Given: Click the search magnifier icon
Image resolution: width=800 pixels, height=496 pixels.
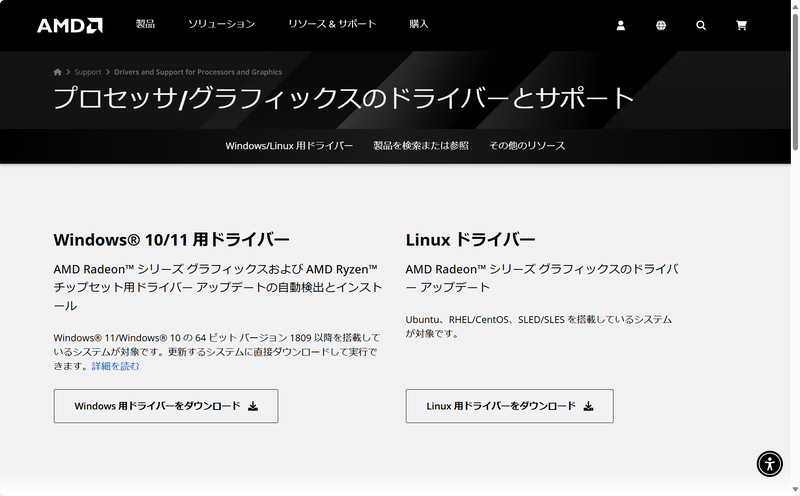Looking at the screenshot, I should (701, 25).
